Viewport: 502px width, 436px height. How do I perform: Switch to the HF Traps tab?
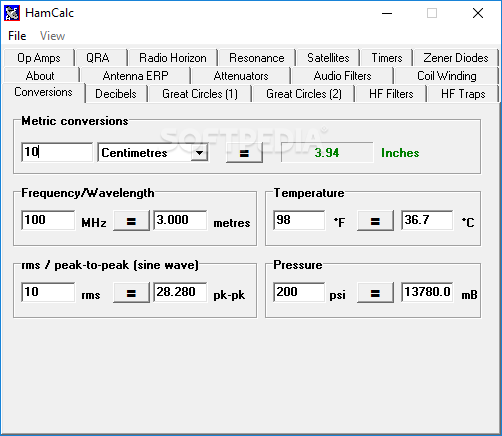pyautogui.click(x=463, y=94)
